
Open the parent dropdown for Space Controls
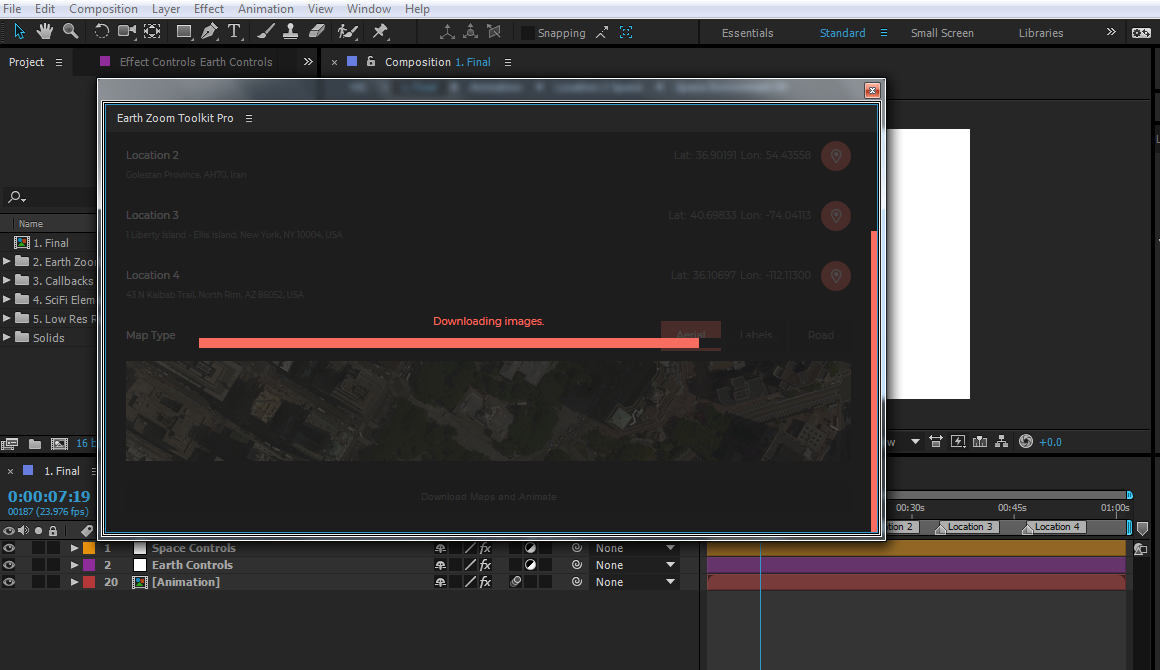pos(635,548)
